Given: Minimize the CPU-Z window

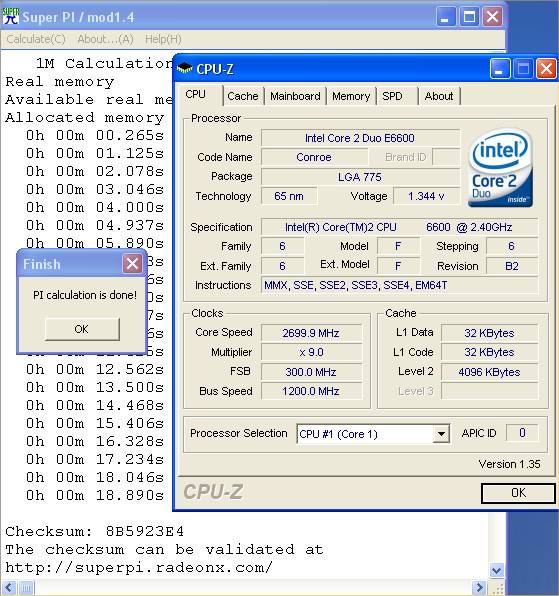Looking at the screenshot, I should [499, 69].
